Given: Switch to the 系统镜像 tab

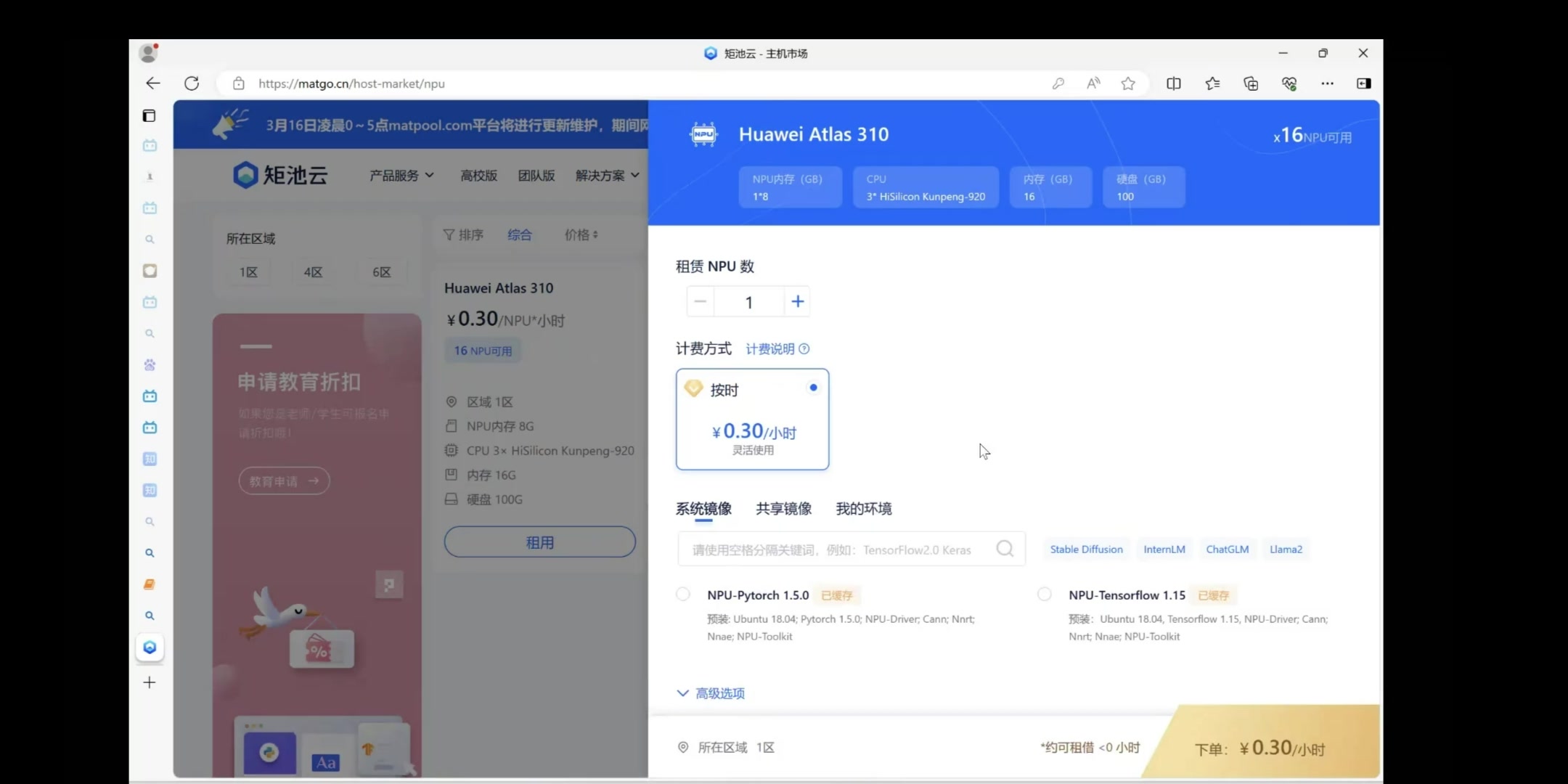Looking at the screenshot, I should [703, 508].
